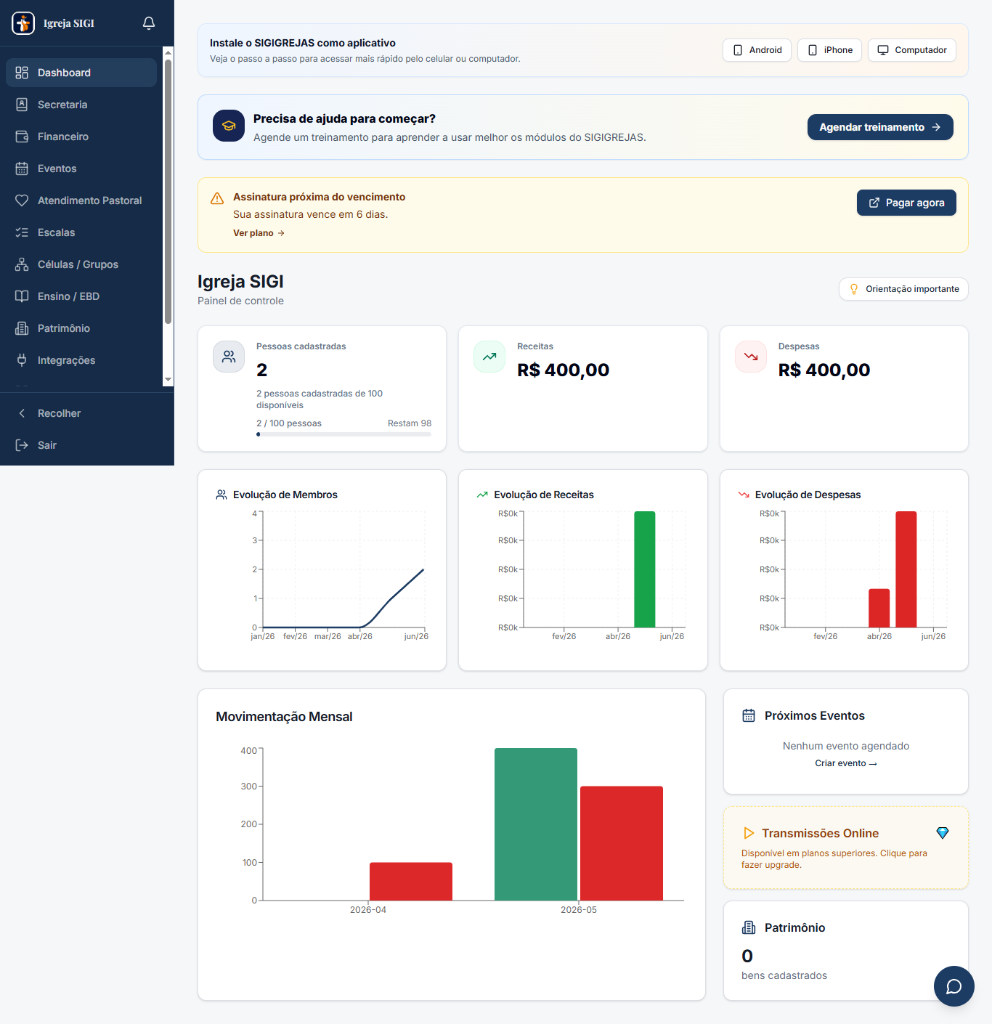Screen dimensions: 992x1024
Task: Click Pagar agora button
Action: point(906,203)
